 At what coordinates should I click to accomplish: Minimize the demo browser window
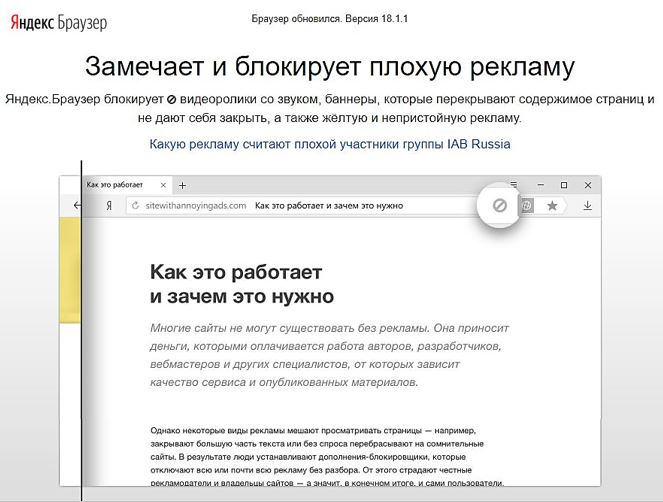(540, 185)
